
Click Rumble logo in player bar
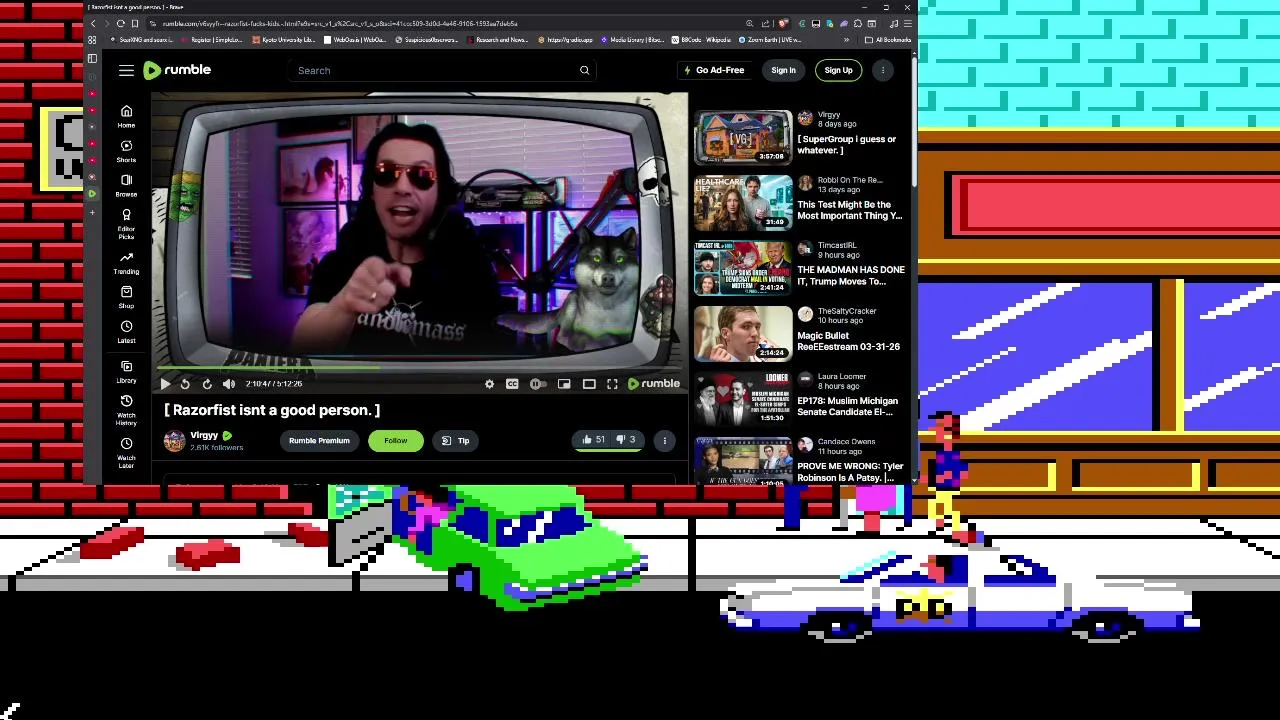[654, 384]
